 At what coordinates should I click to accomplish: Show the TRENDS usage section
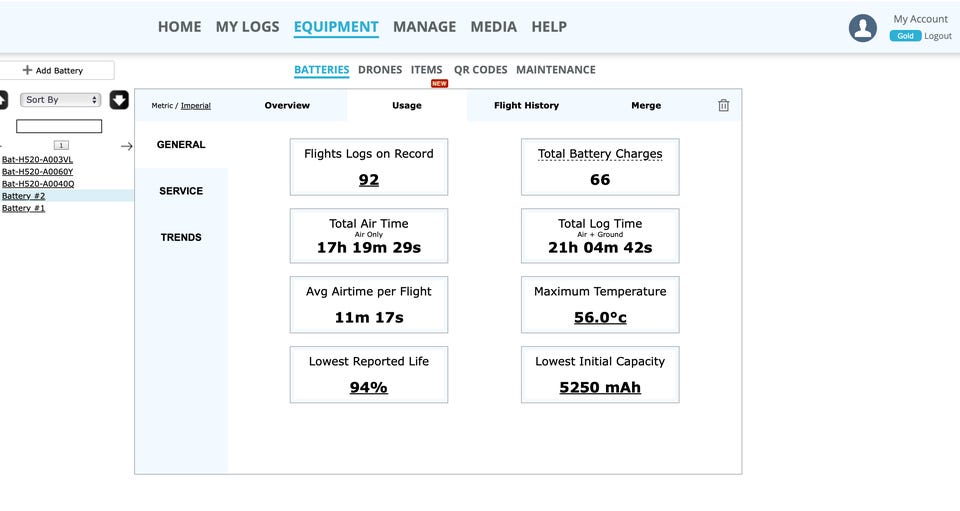(x=181, y=237)
